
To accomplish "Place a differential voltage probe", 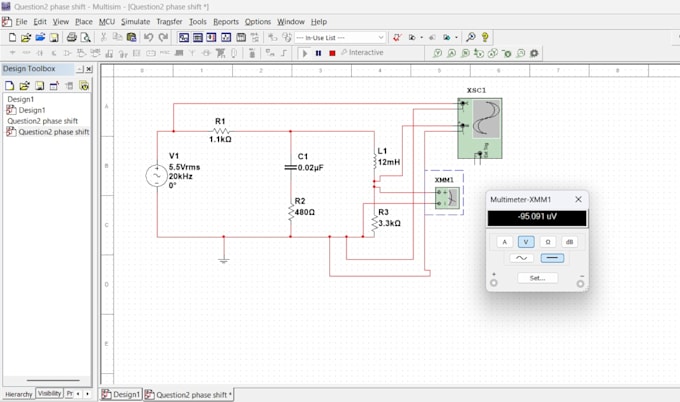I will (479, 53).
